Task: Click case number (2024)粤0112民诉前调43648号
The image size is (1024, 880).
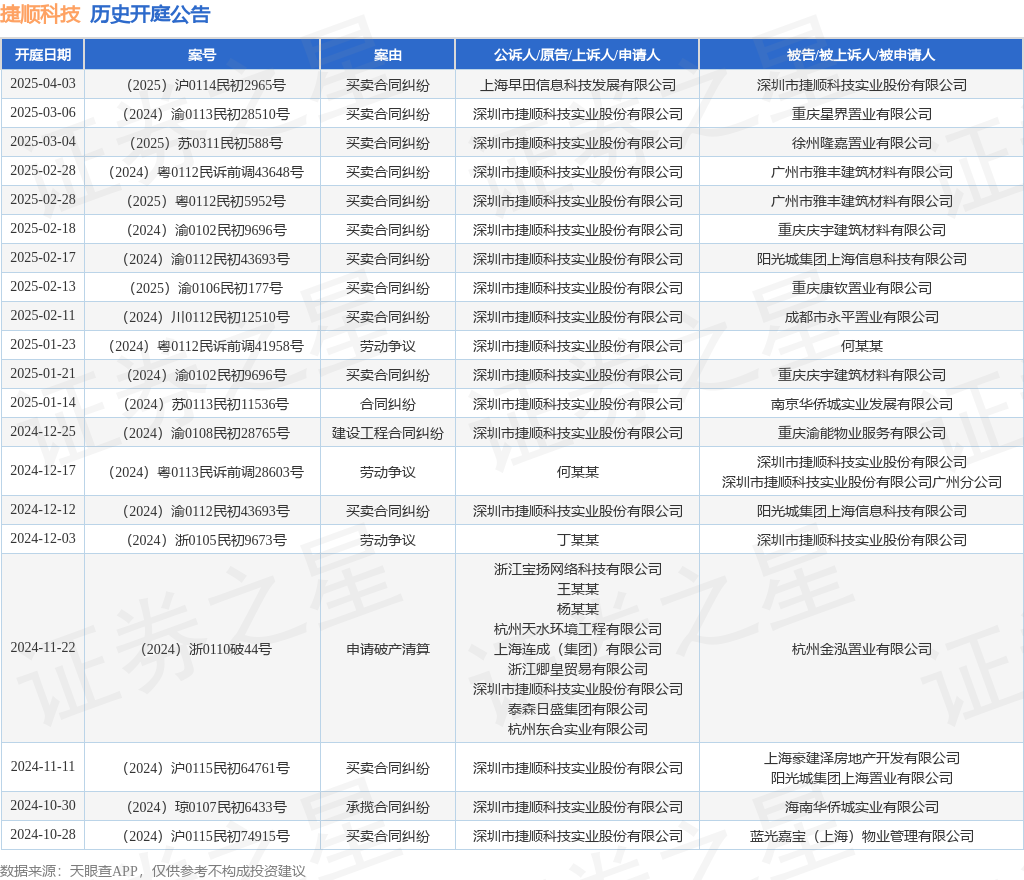Action: 206,172
